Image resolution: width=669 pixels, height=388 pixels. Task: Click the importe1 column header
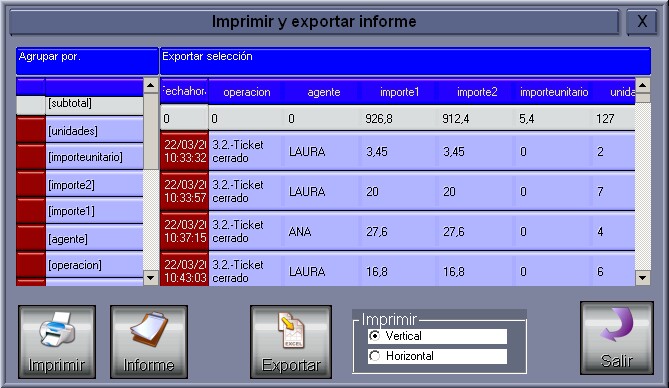[x=400, y=92]
